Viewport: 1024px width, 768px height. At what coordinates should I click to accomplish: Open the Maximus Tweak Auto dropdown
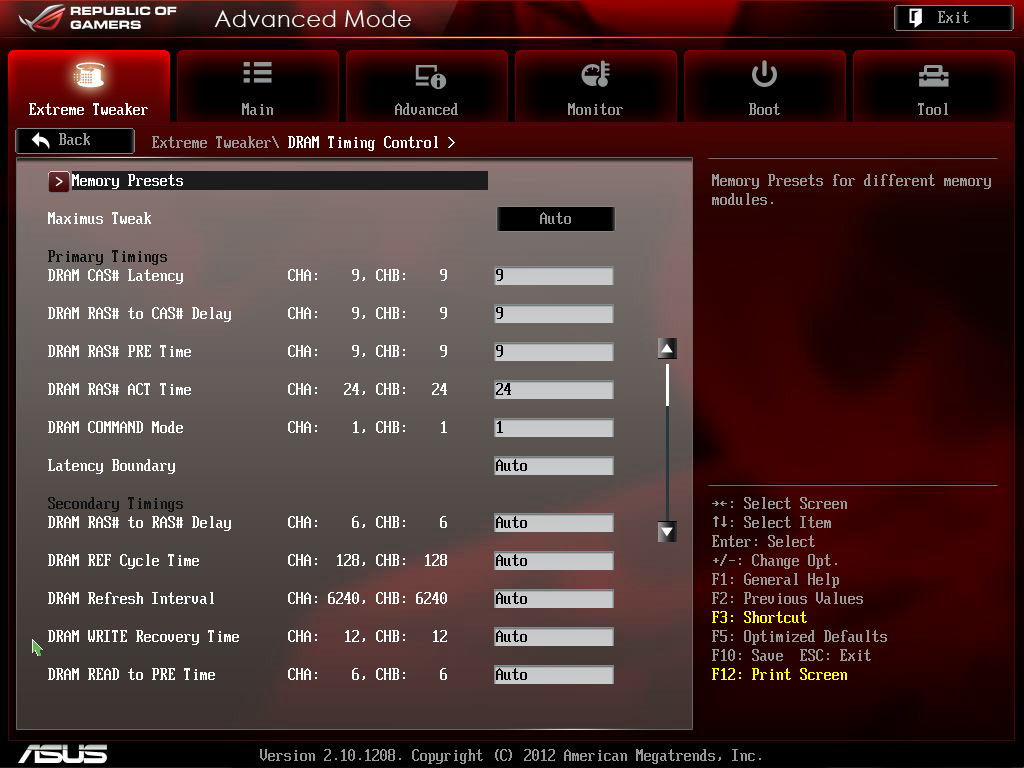click(556, 219)
